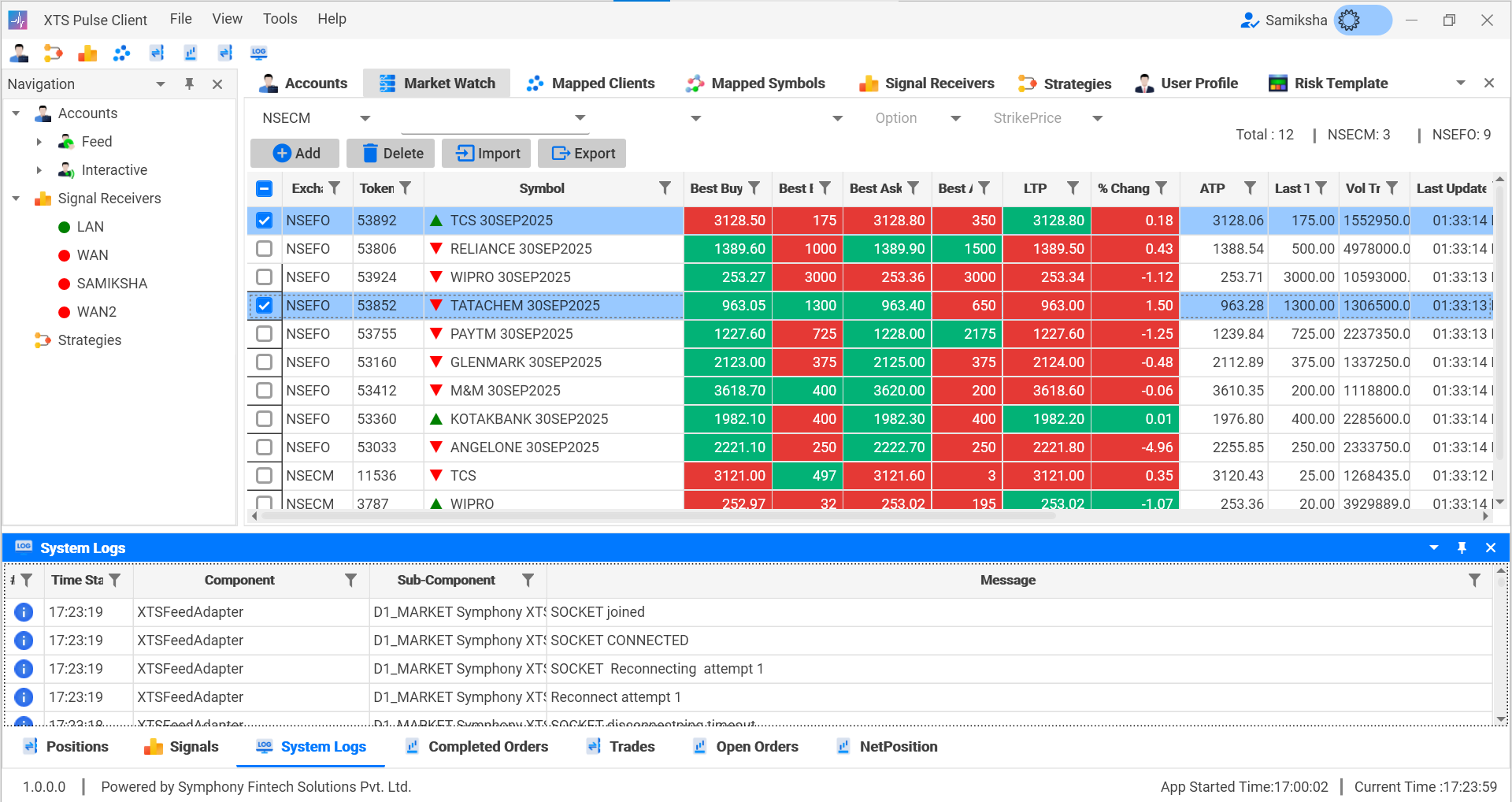The height and width of the screenshot is (802, 1512).
Task: Switch to the Mapped Symbols tab
Action: point(755,84)
